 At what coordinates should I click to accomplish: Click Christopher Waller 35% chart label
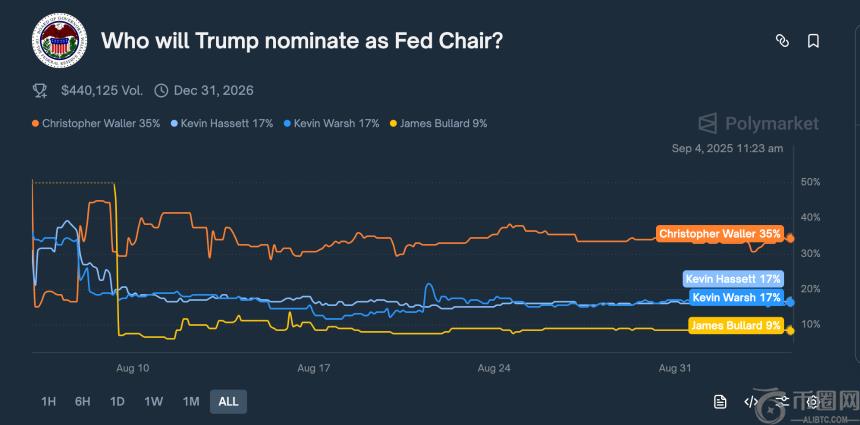pyautogui.click(x=719, y=234)
